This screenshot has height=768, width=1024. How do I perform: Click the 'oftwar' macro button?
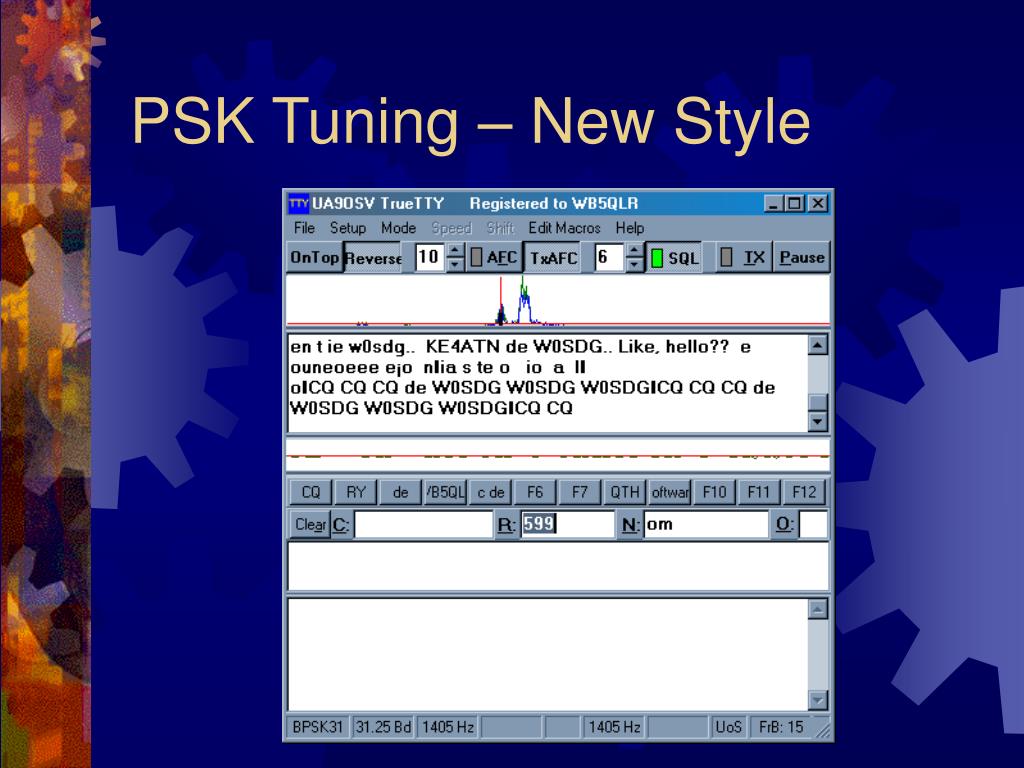tap(670, 492)
